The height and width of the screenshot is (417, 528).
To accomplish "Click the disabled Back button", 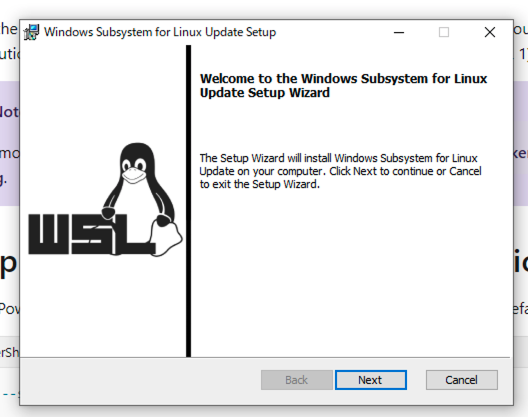I will point(297,380).
